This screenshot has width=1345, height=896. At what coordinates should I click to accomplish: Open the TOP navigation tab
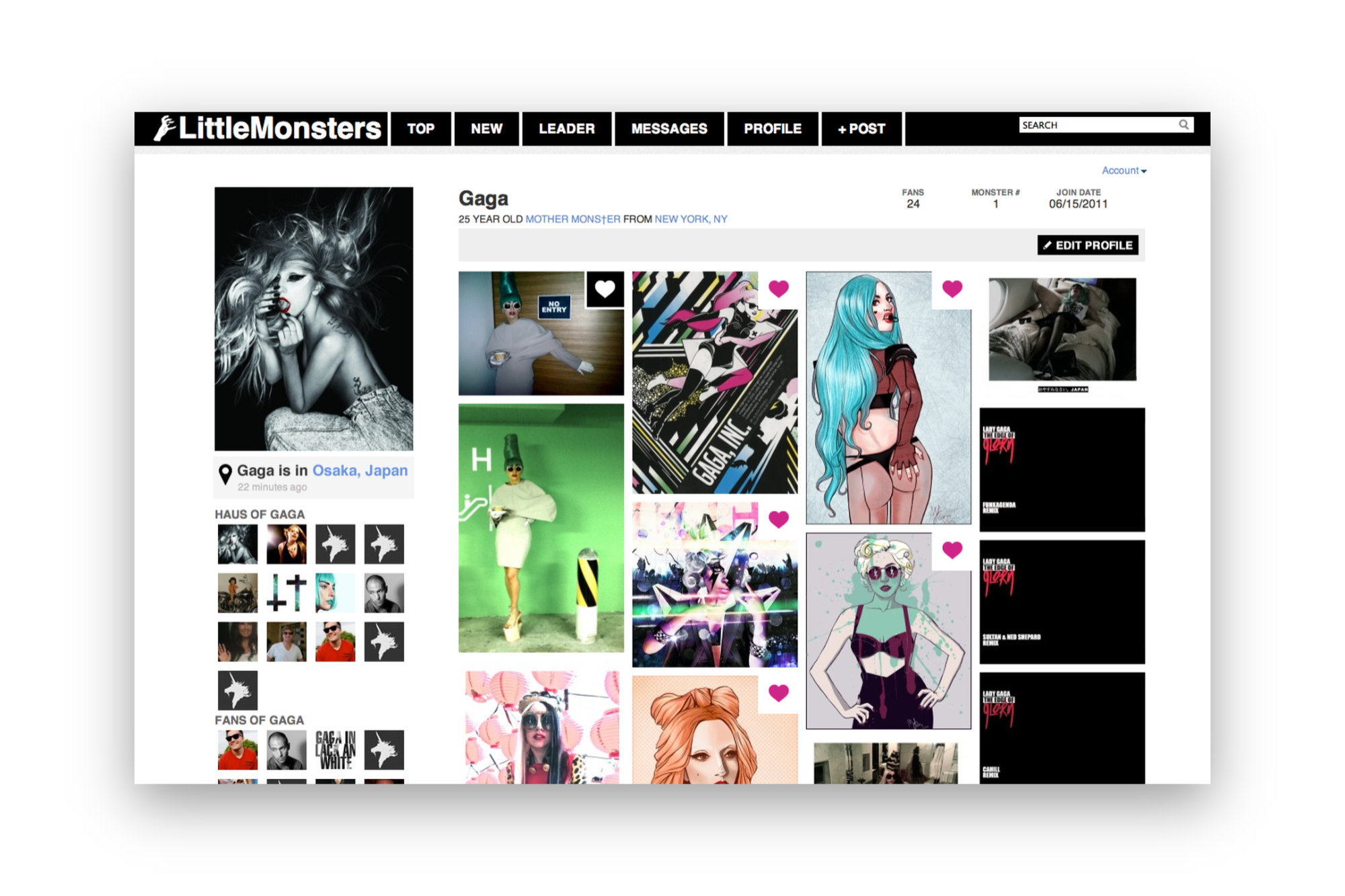420,128
